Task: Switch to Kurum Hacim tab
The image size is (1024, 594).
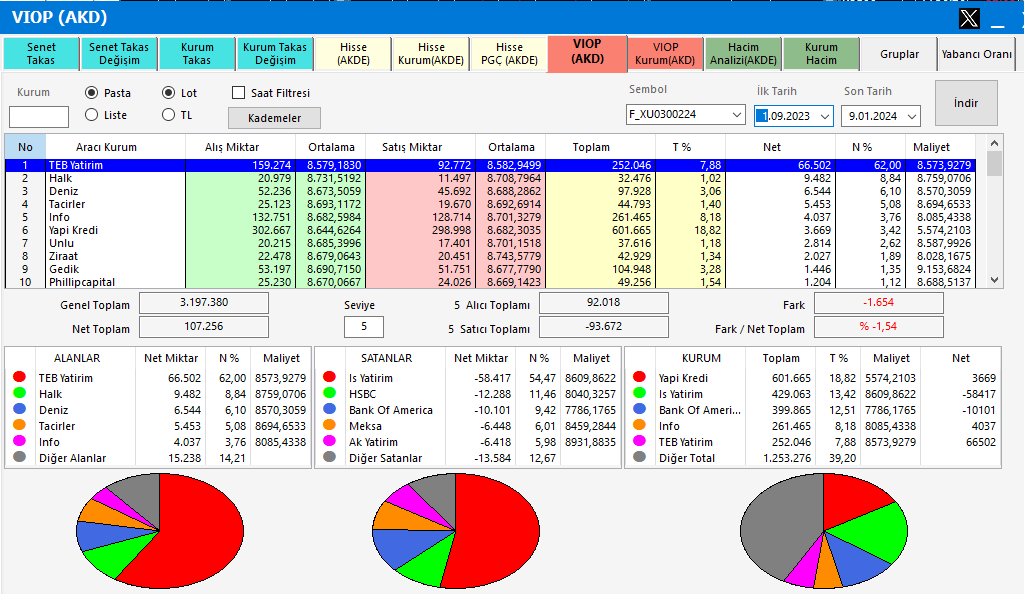Action: 821,54
